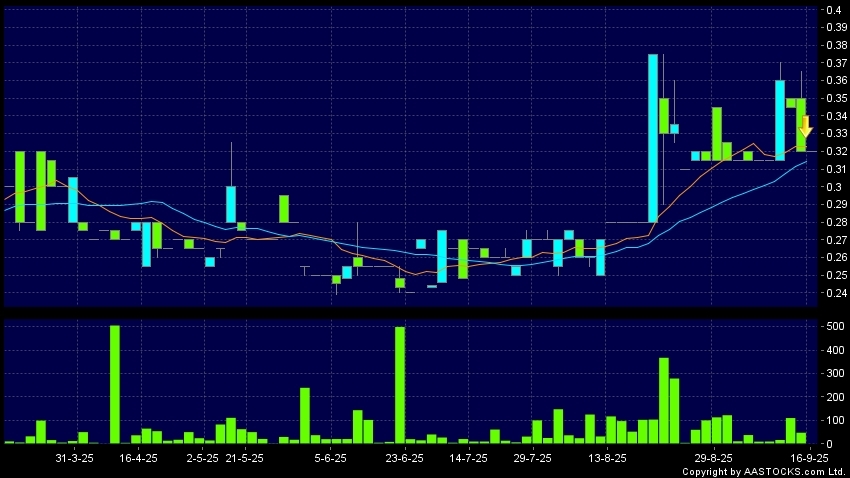
Task: Click the 0.32 price axis label
Action: coord(837,151)
